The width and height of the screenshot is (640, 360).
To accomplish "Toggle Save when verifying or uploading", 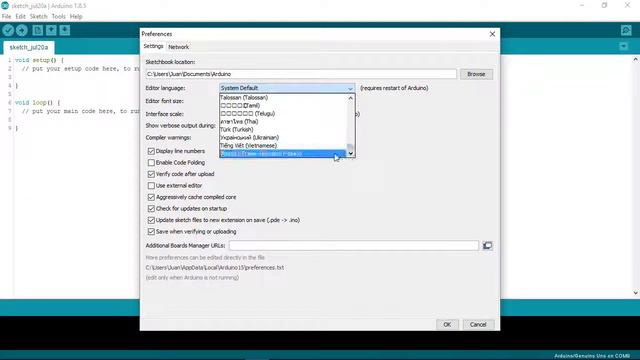I will pos(151,231).
